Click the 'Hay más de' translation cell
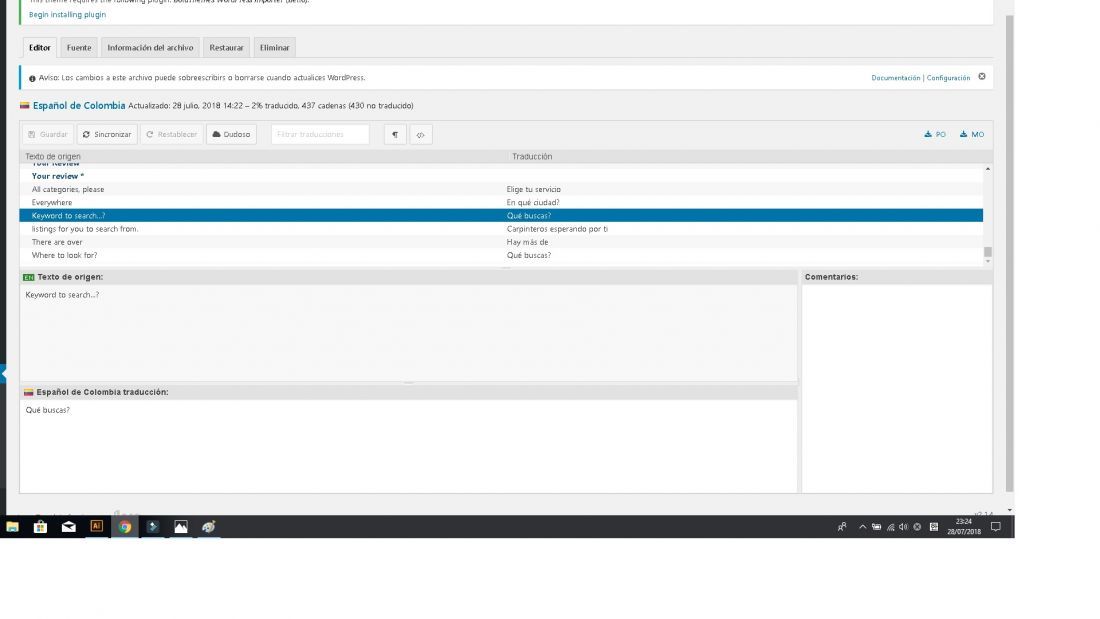Viewport: 1100px width, 619px height. (528, 242)
